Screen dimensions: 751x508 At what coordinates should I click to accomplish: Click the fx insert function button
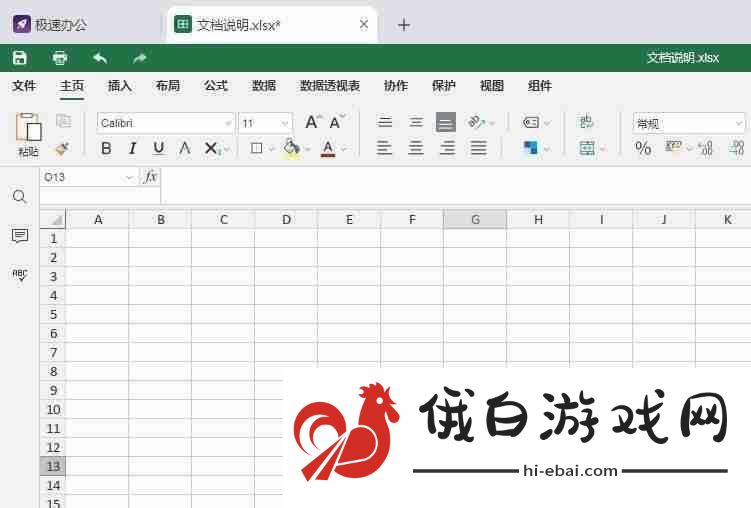(150, 177)
